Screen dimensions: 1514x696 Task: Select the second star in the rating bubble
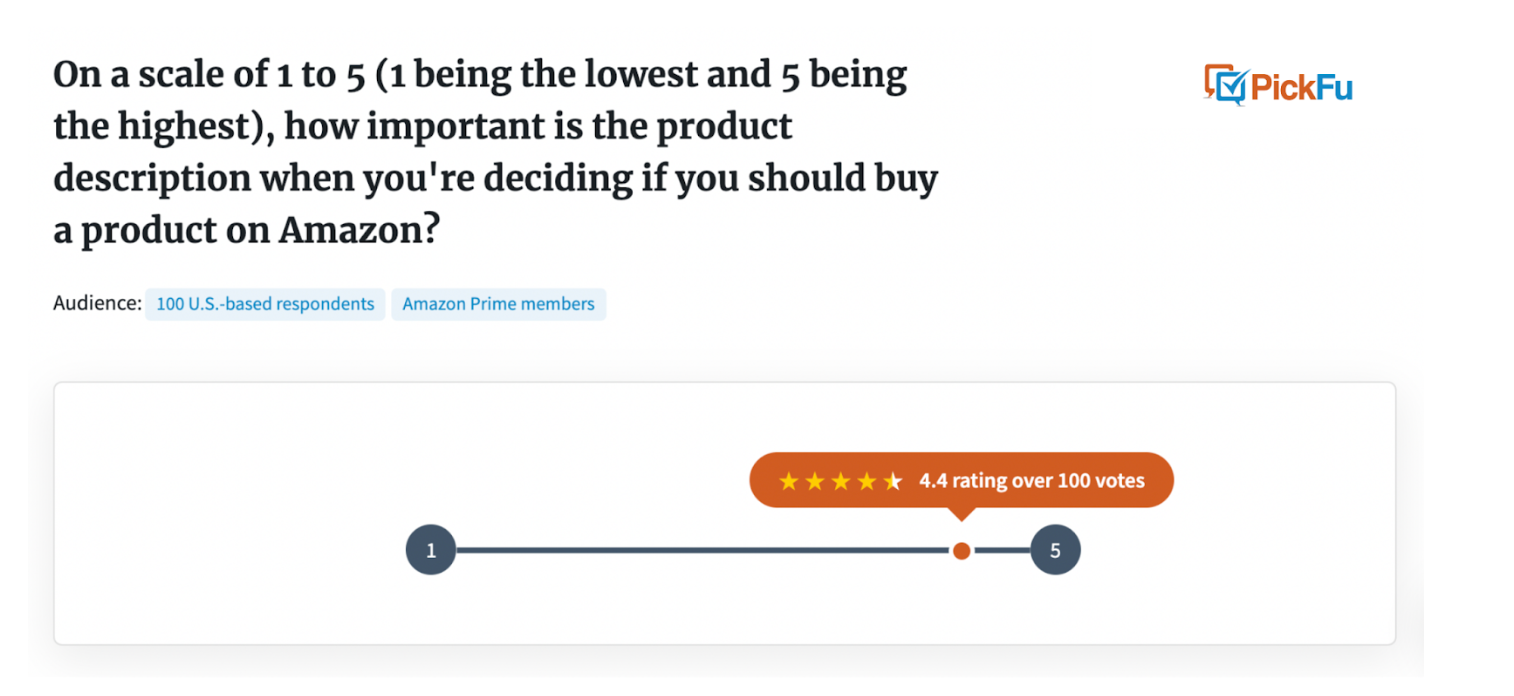(x=815, y=481)
